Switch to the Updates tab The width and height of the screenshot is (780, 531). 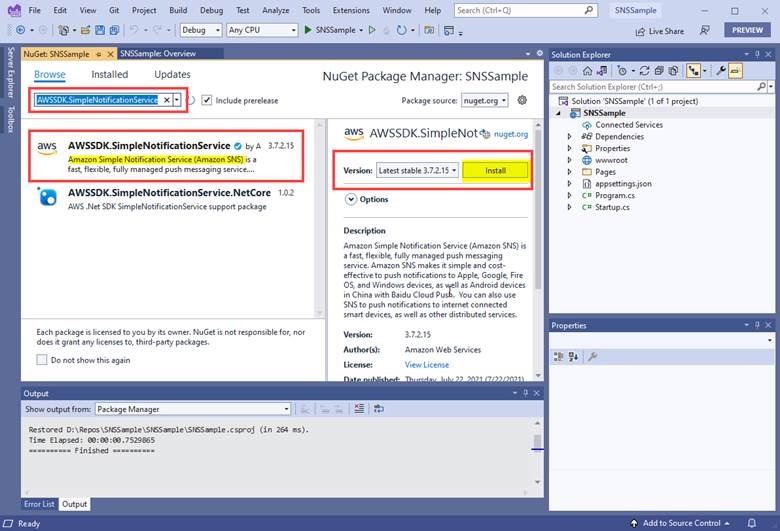pyautogui.click(x=172, y=74)
